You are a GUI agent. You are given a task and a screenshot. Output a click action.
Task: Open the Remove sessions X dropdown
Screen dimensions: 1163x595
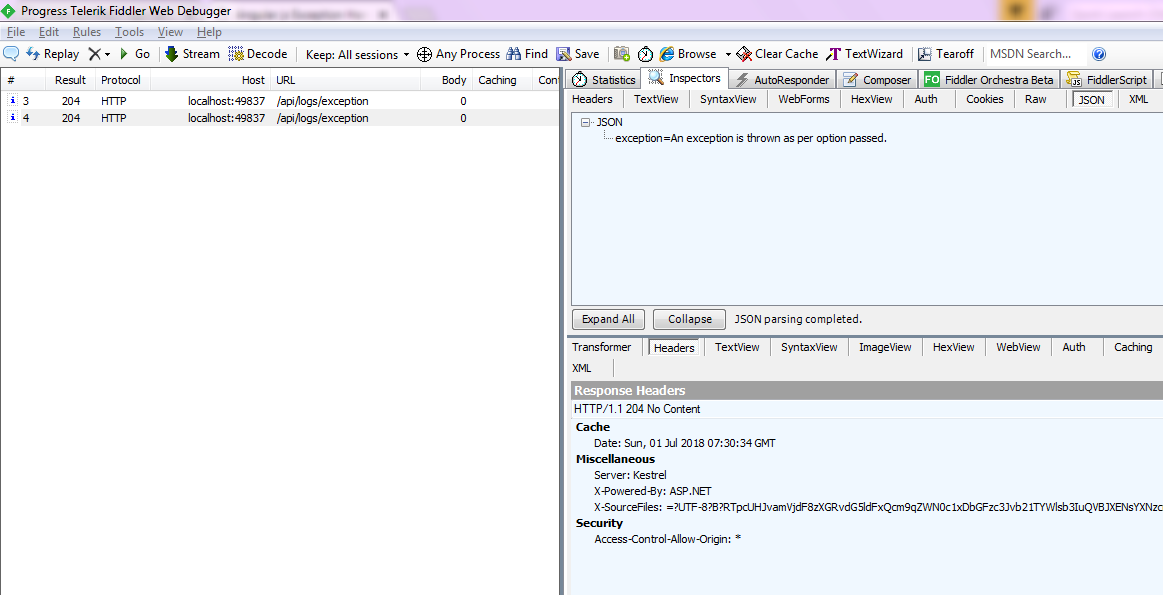(x=98, y=54)
